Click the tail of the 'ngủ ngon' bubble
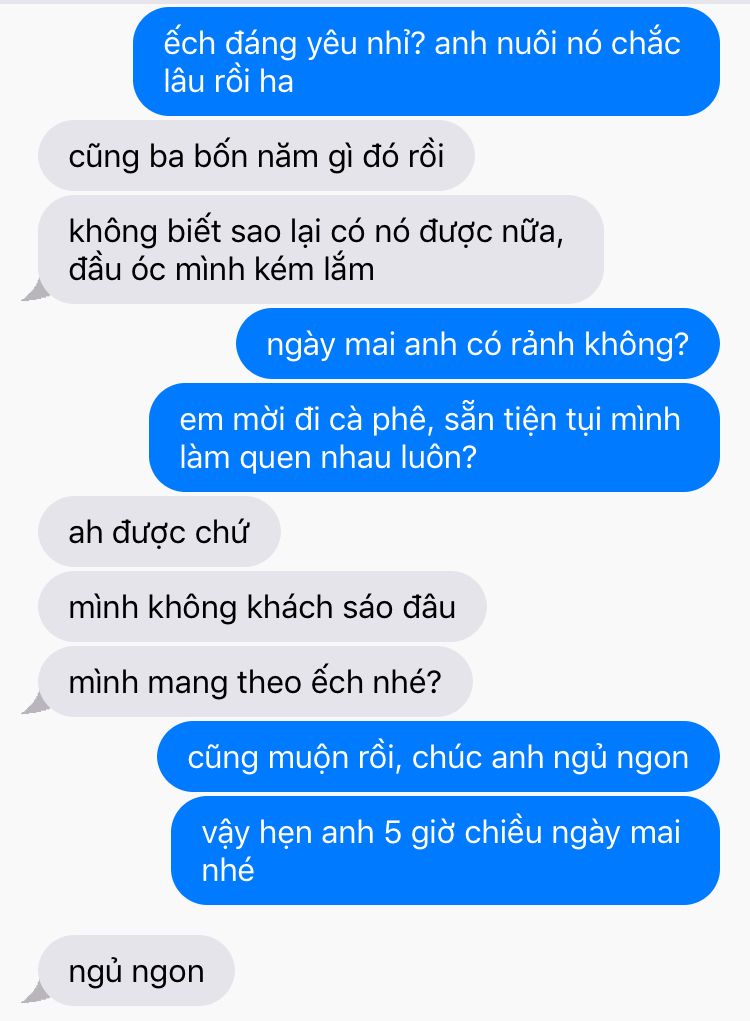The image size is (750, 1021). (36, 992)
